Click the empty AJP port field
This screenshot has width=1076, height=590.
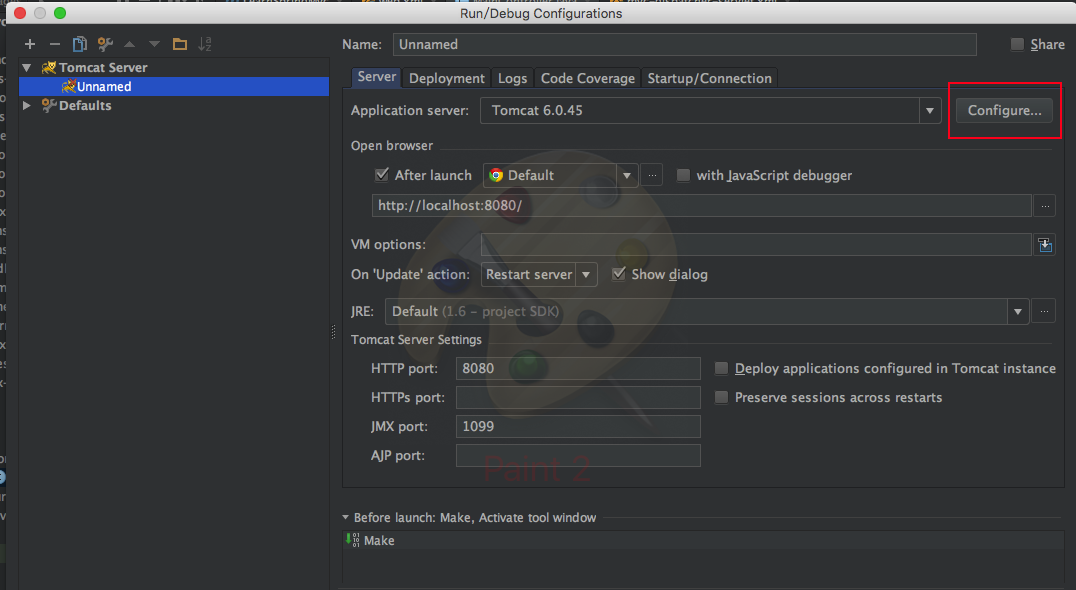[578, 456]
